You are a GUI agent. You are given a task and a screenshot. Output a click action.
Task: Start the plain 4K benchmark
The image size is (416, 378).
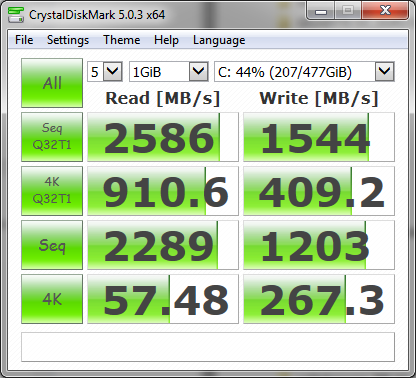tap(52, 299)
